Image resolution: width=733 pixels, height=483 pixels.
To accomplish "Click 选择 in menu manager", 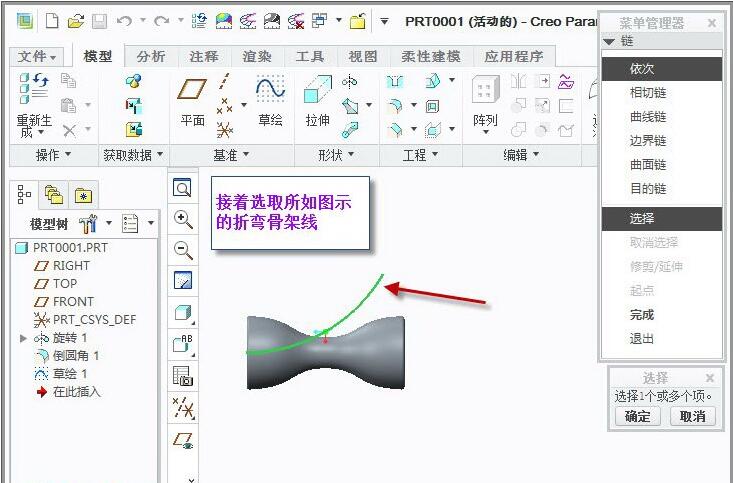I will 661,218.
